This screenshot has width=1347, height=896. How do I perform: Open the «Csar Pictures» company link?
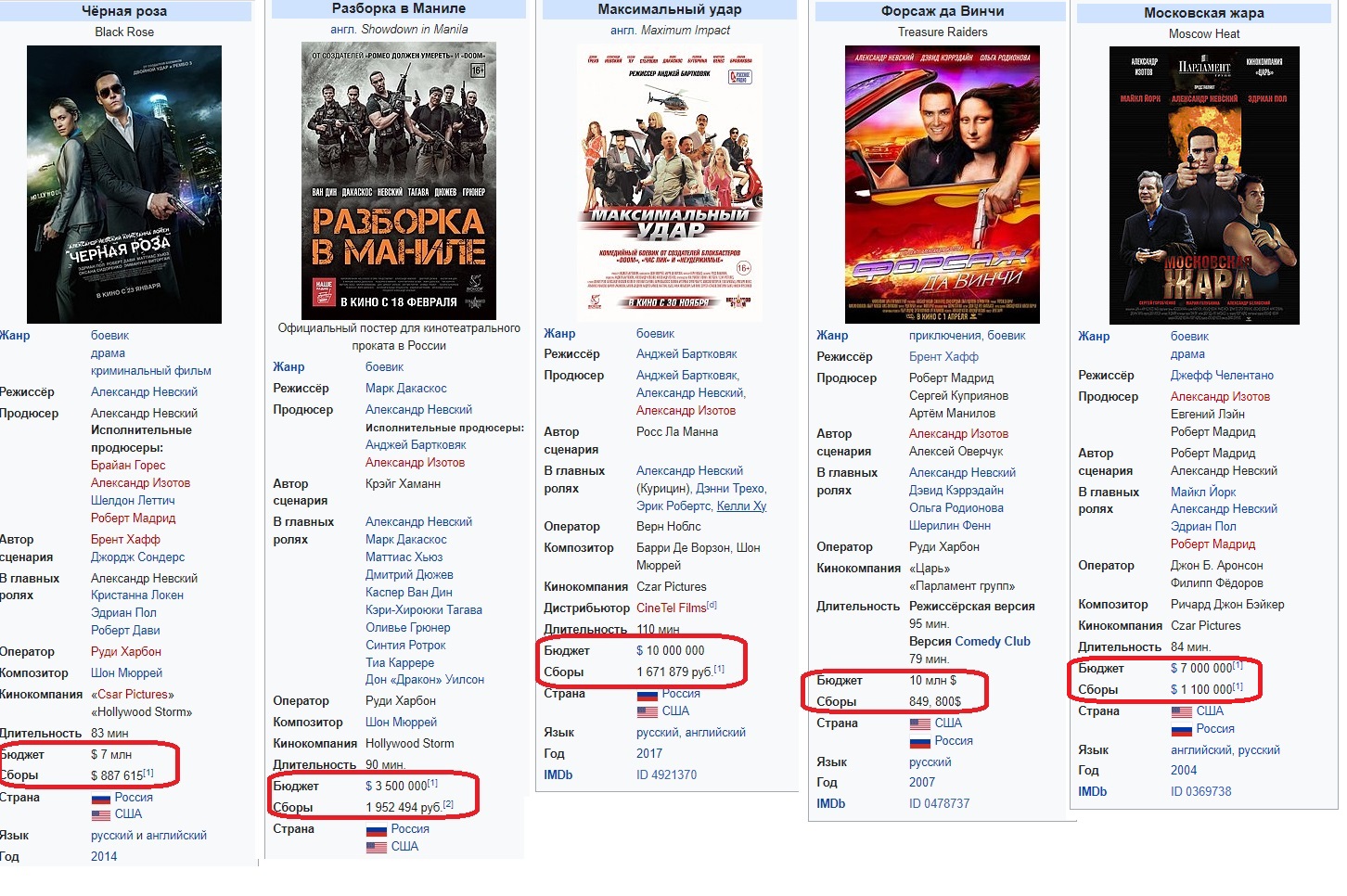pos(133,695)
